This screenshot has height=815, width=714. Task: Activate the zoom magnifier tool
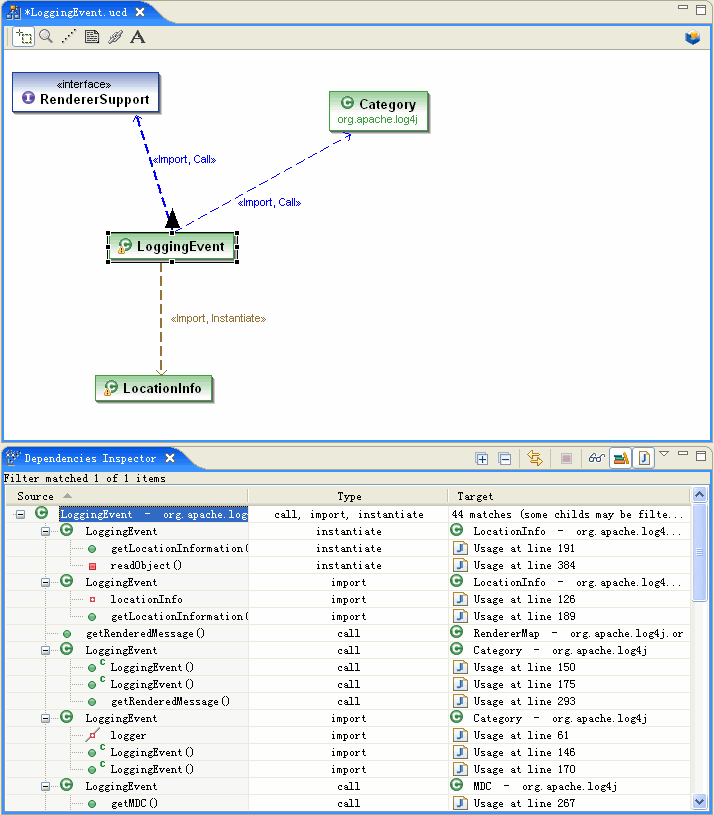pos(46,37)
